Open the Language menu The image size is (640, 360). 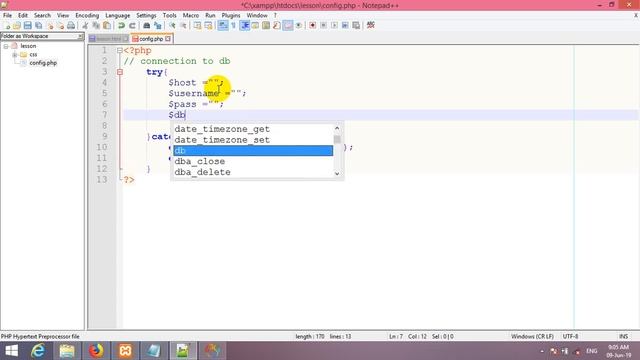[x=118, y=15]
